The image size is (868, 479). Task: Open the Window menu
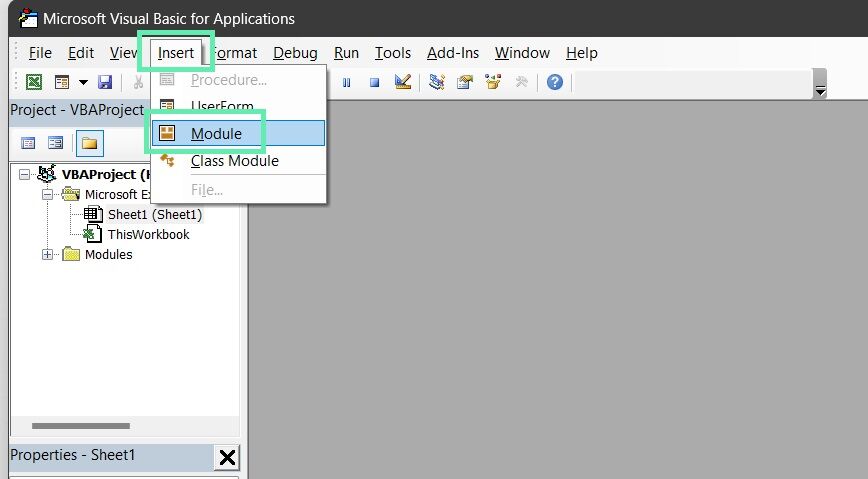(523, 53)
